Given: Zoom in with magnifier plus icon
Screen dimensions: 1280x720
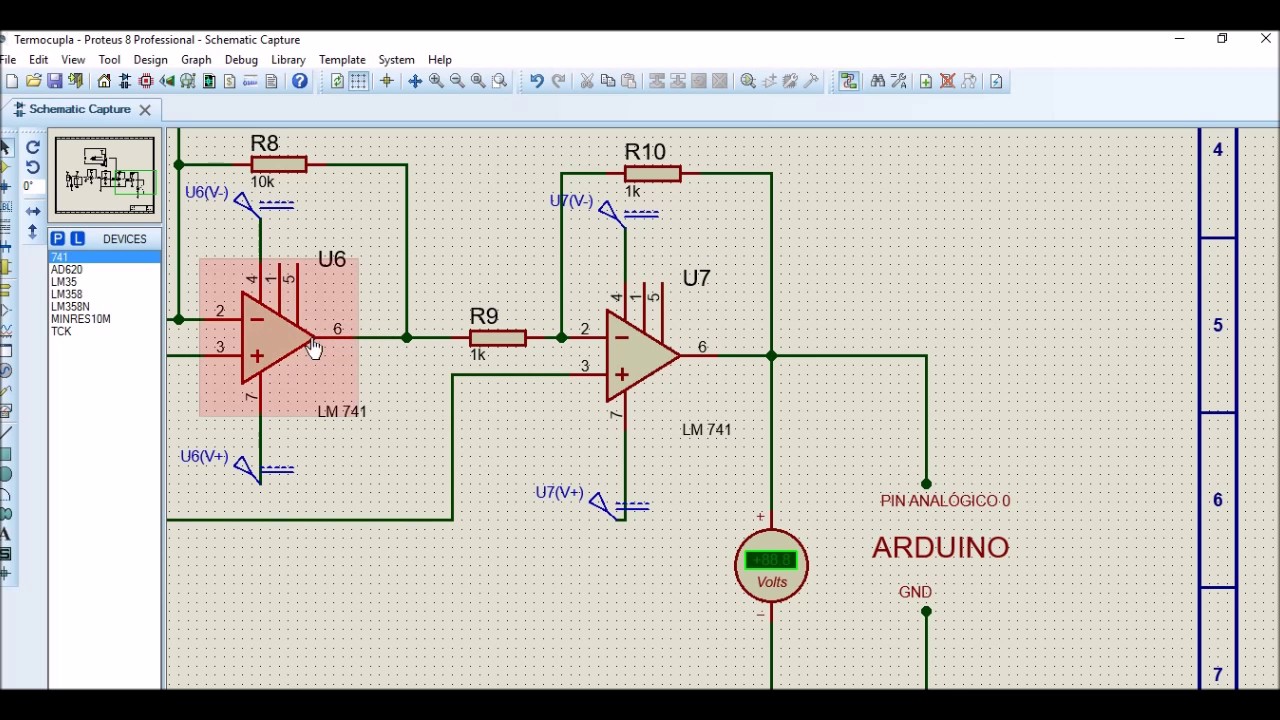Looking at the screenshot, I should pos(436,81).
